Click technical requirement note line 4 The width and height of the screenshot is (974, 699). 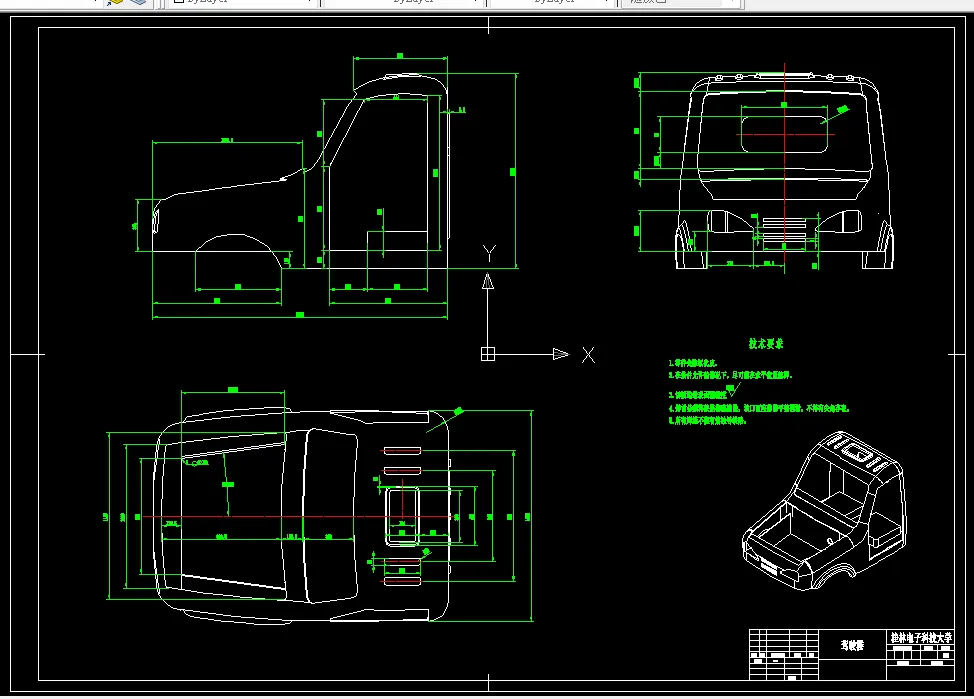tap(758, 408)
